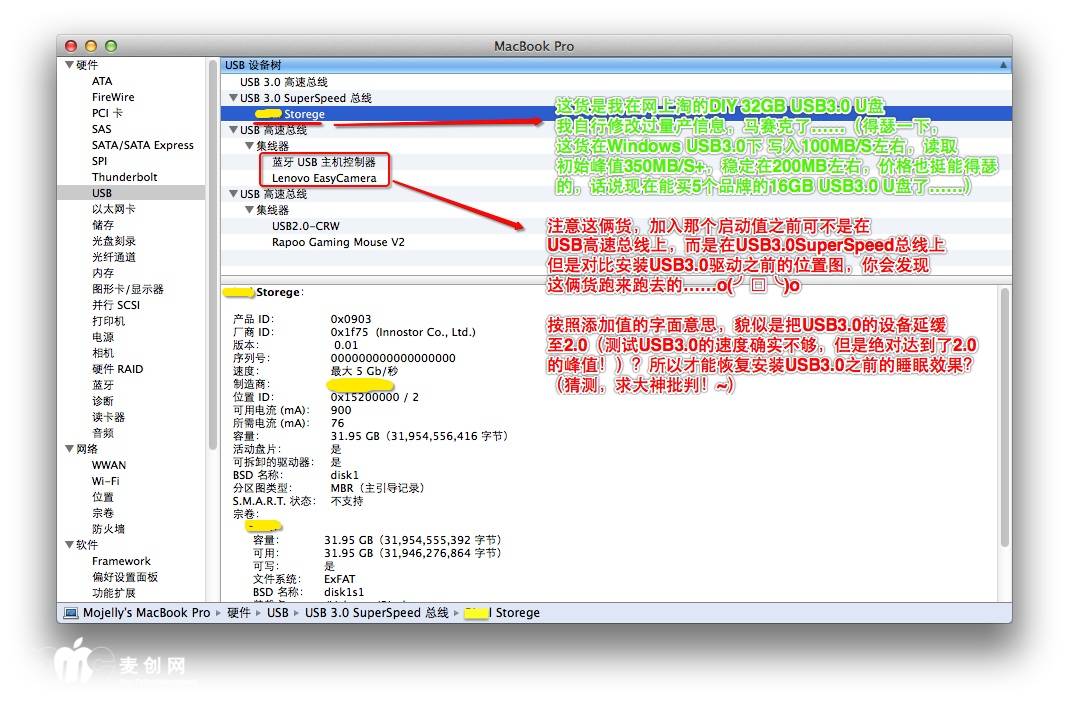Open SATA/SATA Express sidebar entry
Image resolution: width=1069 pixels, height=702 pixels.
(142, 145)
